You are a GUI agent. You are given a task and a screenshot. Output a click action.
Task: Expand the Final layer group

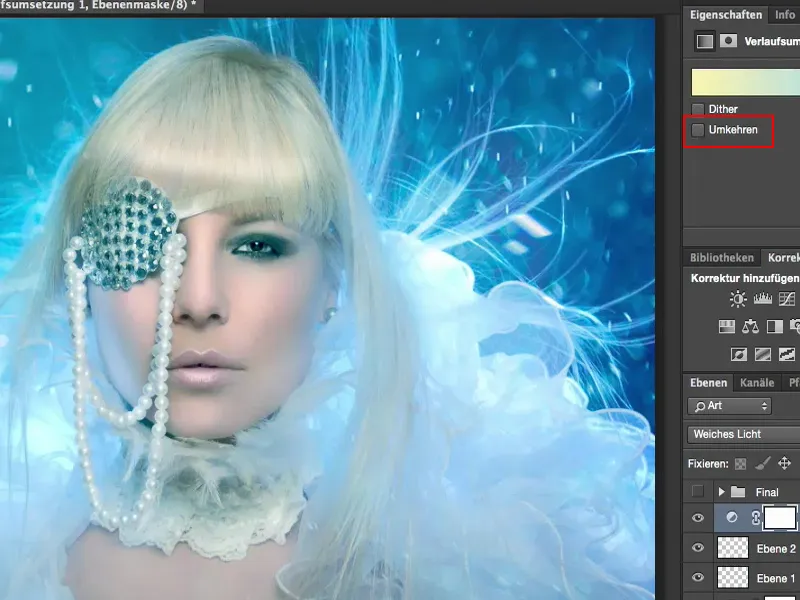721,492
